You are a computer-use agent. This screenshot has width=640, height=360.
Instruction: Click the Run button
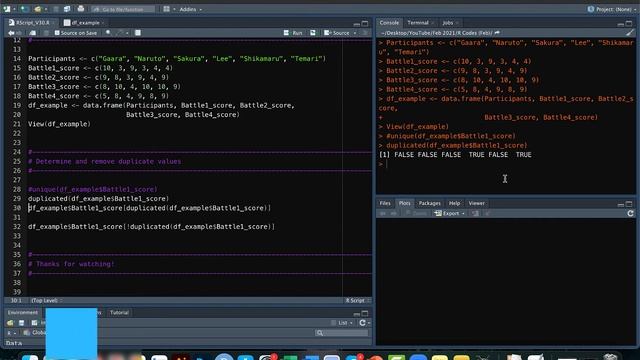(293, 33)
